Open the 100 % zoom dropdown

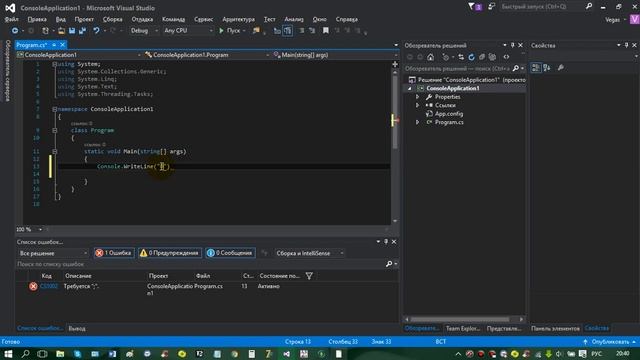coord(29,229)
